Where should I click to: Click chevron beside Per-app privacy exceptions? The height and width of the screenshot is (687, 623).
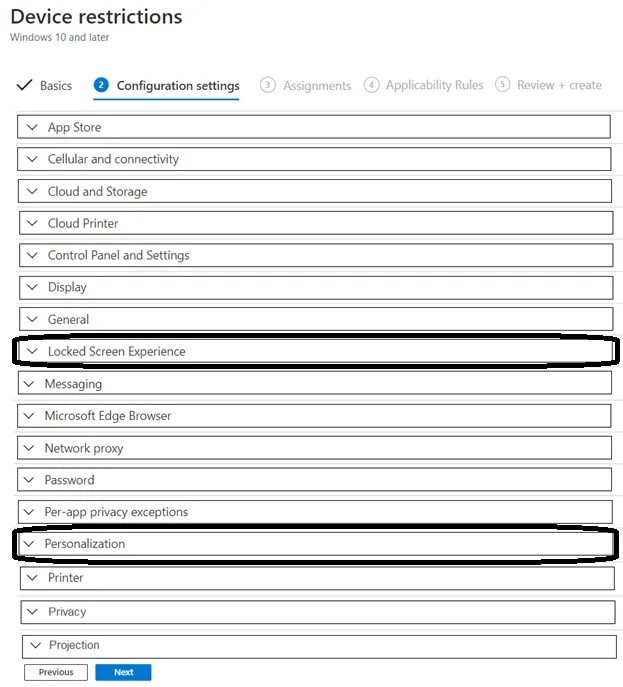pyautogui.click(x=29, y=512)
